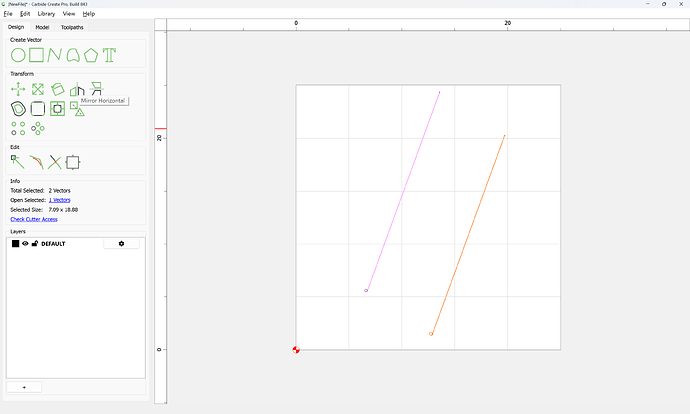The height and width of the screenshot is (414, 690).
Task: Activate the Resize transform tool
Action: (x=38, y=89)
